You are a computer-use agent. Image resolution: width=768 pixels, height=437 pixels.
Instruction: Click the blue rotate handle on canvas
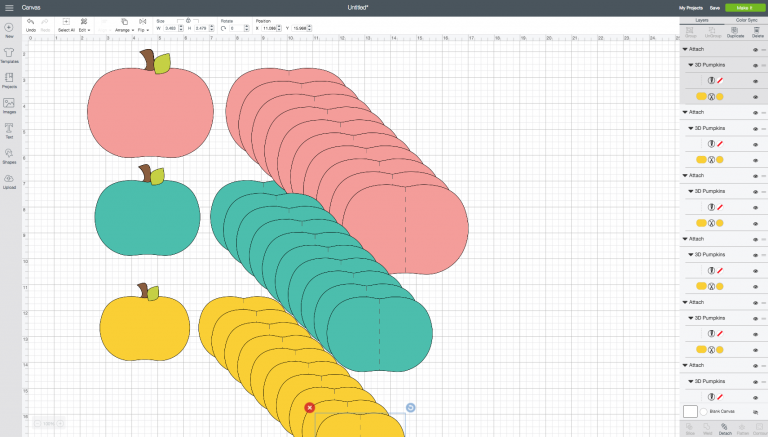coord(410,408)
